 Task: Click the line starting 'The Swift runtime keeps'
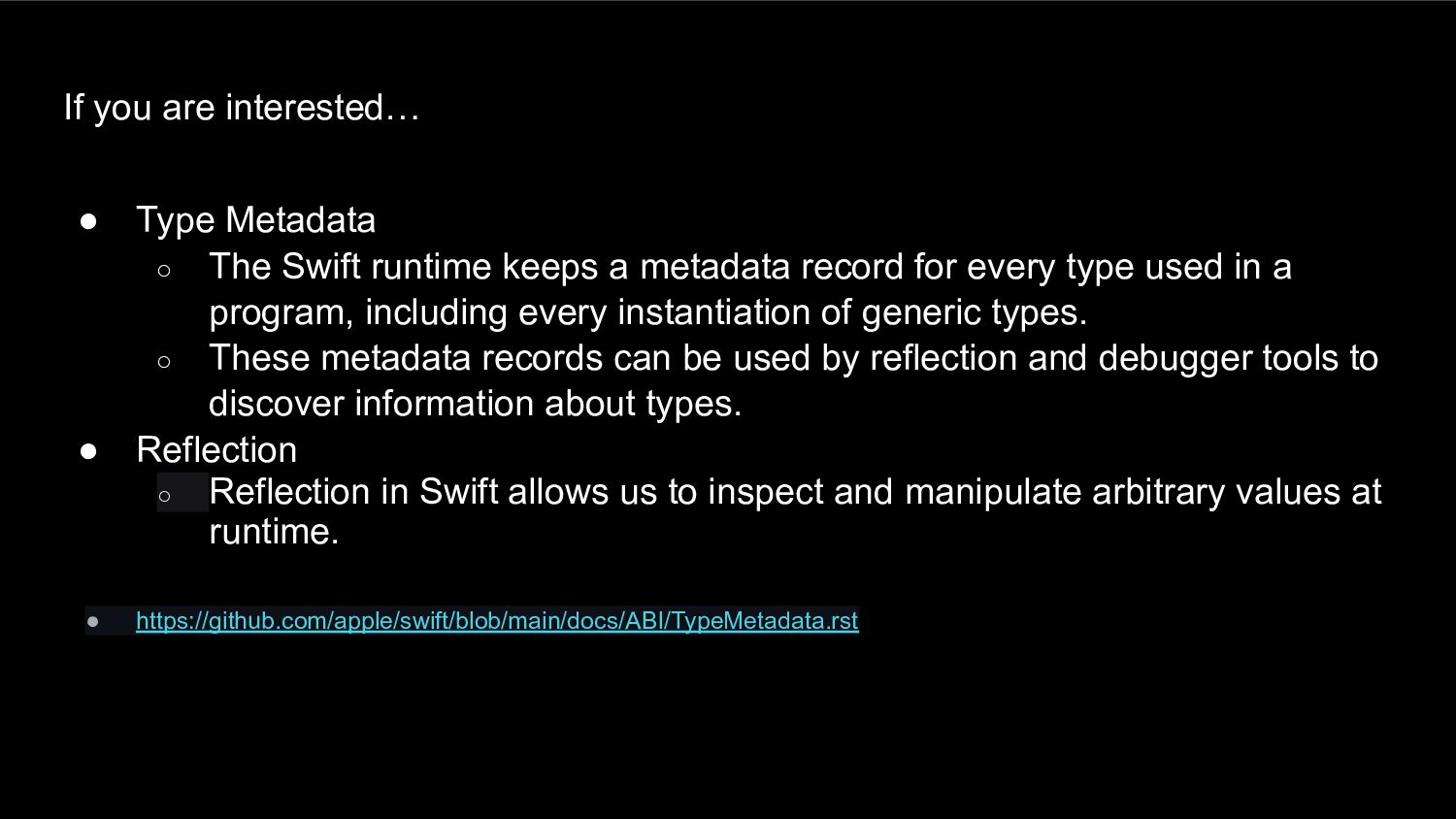point(750,267)
